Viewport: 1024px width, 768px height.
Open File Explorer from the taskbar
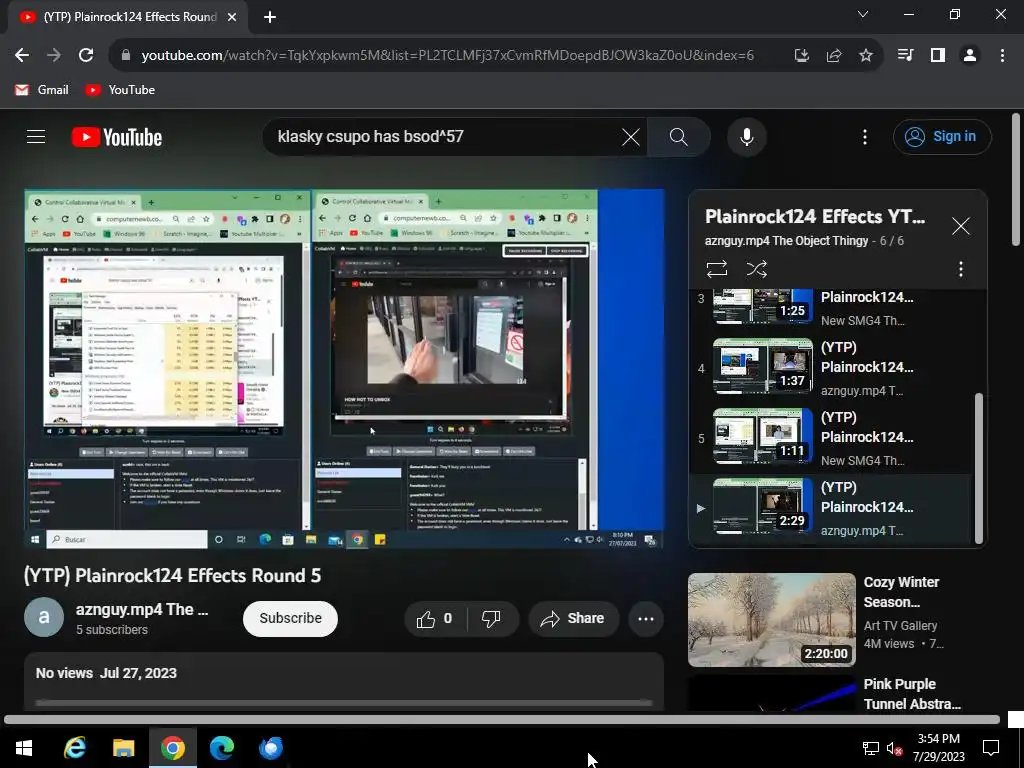(123, 748)
